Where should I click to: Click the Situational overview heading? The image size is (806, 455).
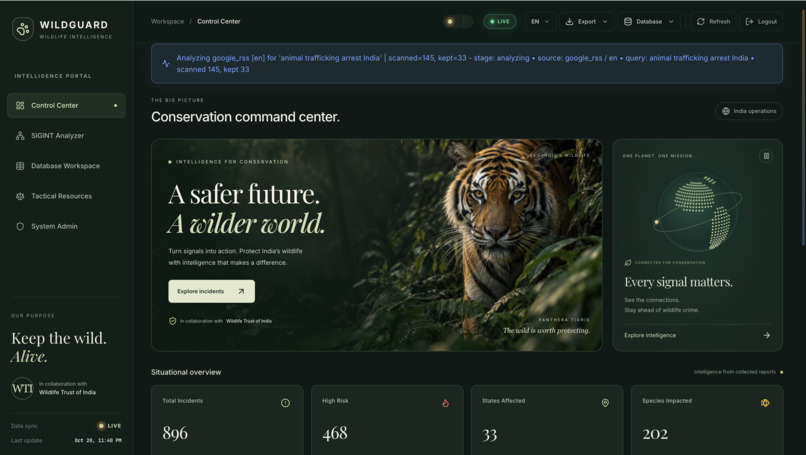[x=186, y=372]
